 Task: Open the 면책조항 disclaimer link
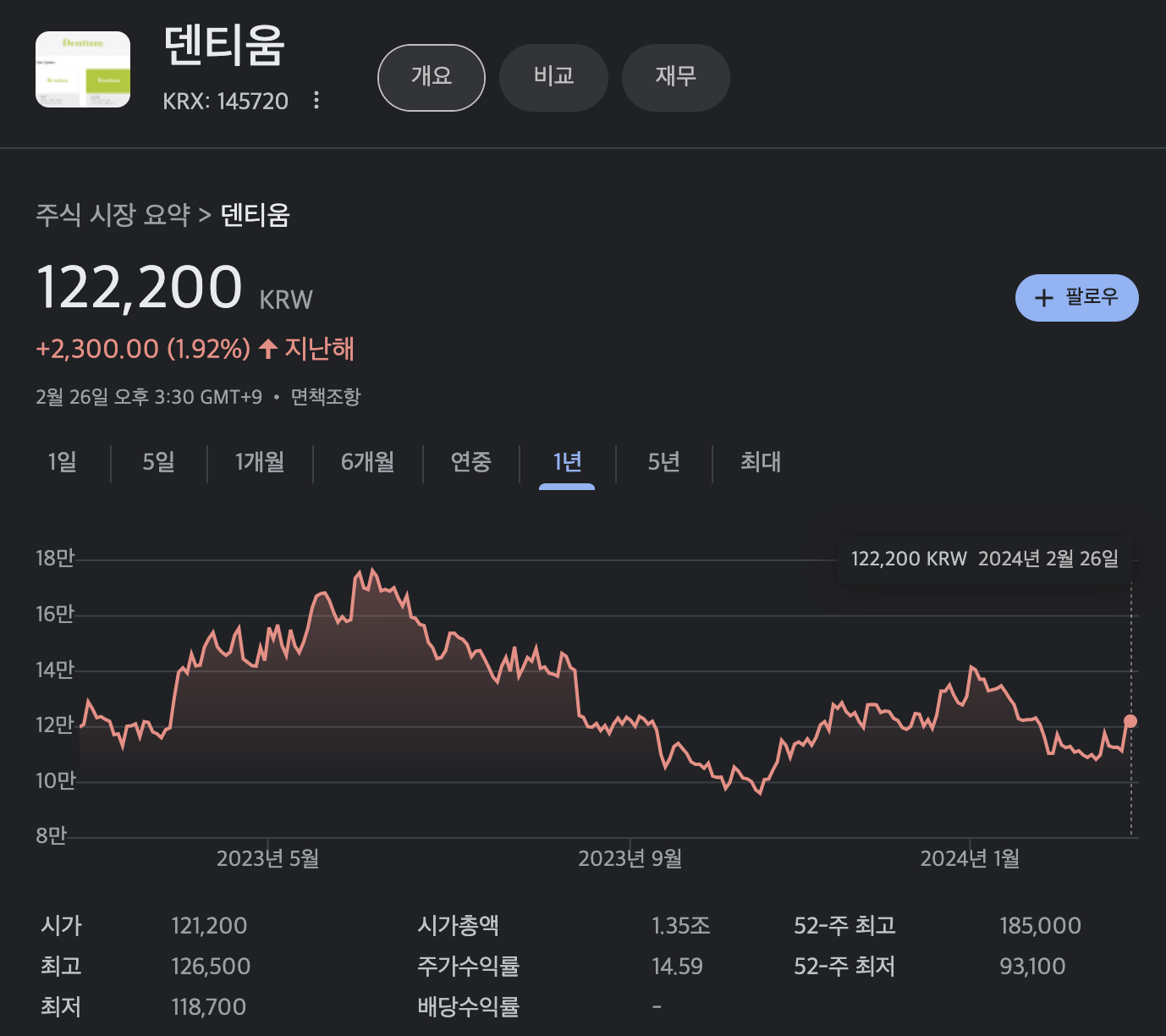point(326,397)
